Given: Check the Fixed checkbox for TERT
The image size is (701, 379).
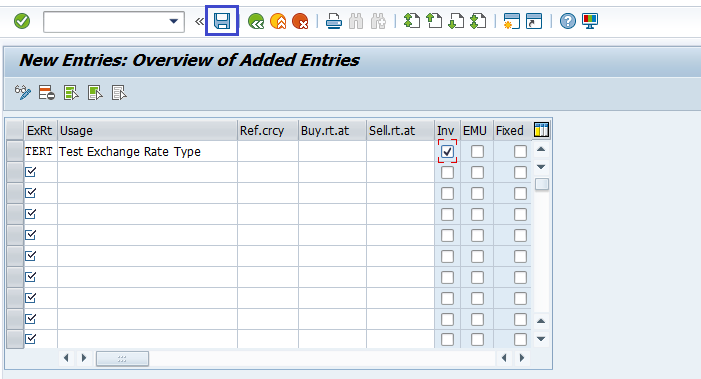Looking at the screenshot, I should tap(520, 152).
